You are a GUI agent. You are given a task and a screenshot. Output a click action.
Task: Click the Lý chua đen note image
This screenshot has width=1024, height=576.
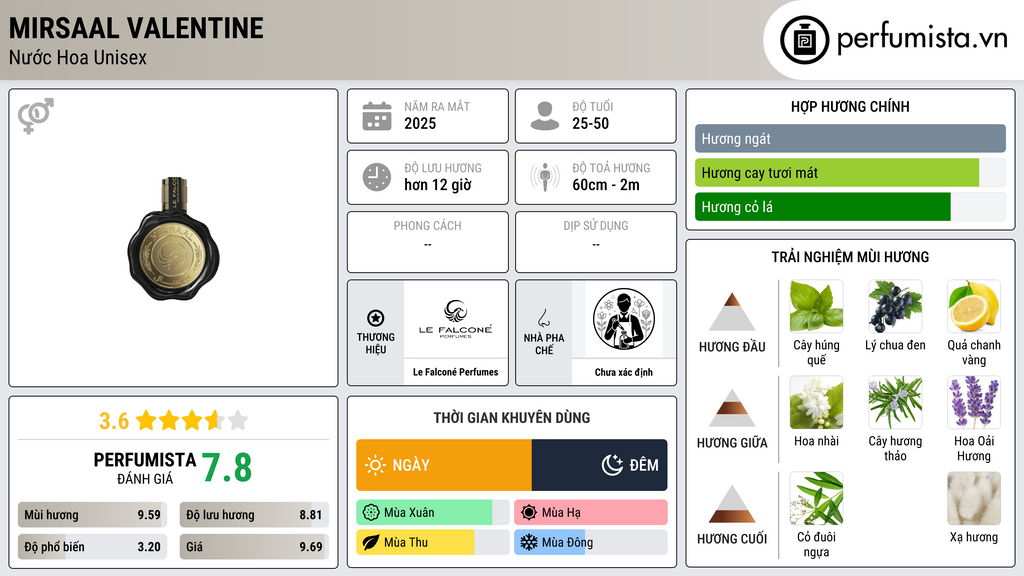(895, 306)
